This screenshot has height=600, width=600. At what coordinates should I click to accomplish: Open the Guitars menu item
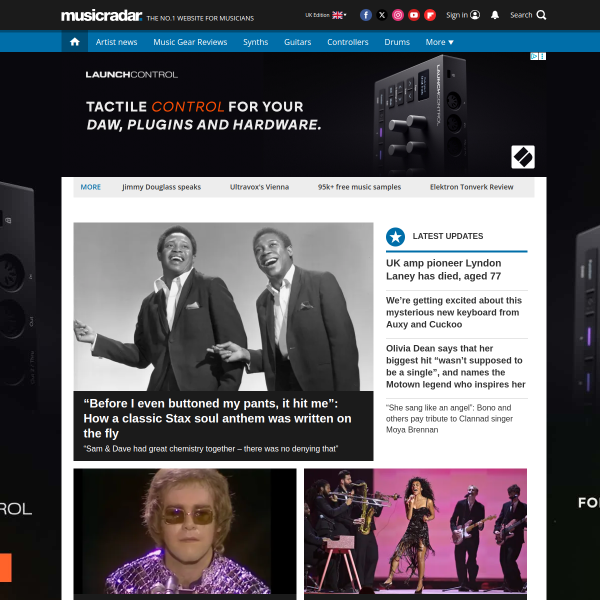point(297,42)
